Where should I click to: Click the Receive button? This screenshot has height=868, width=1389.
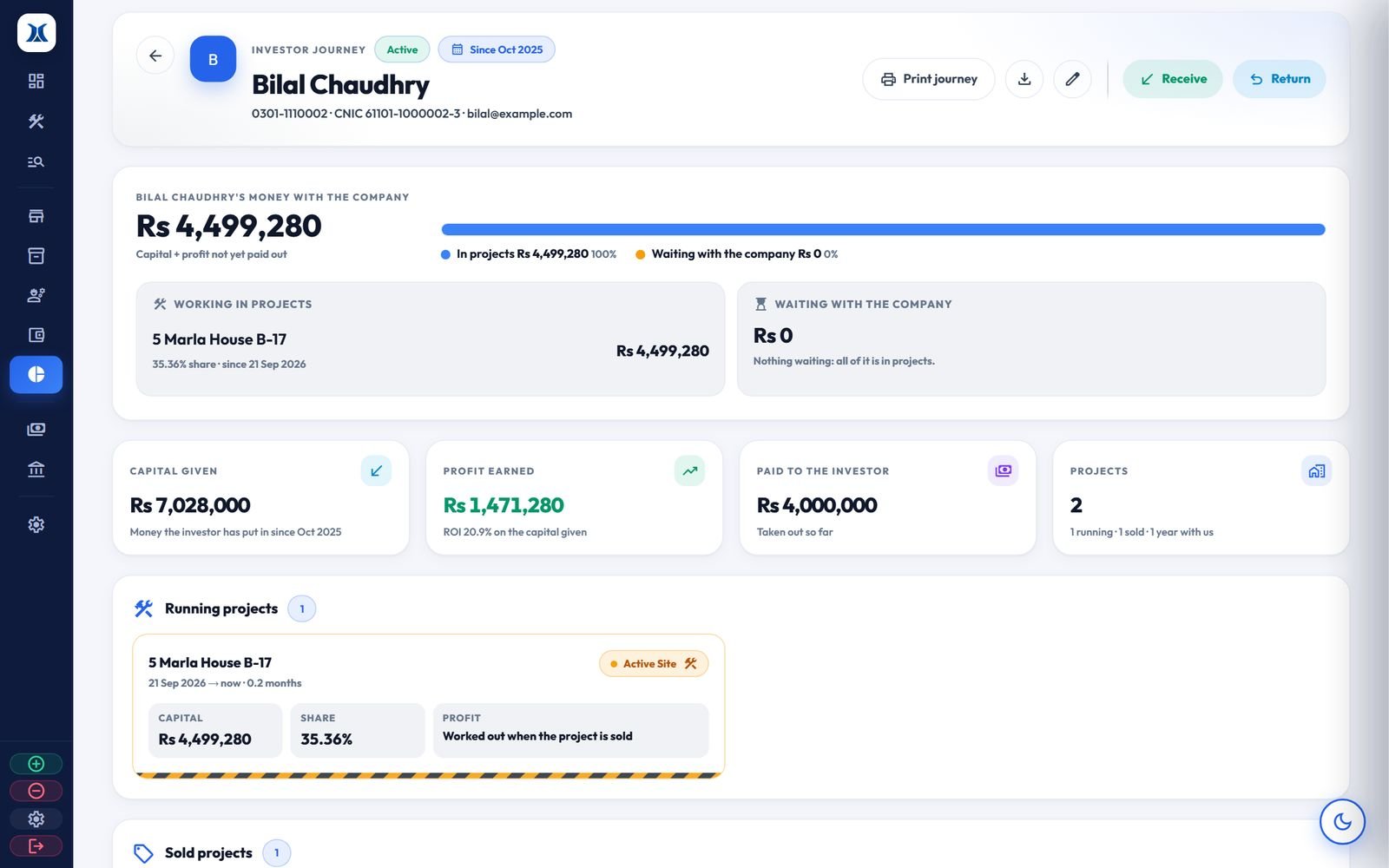1172,79
